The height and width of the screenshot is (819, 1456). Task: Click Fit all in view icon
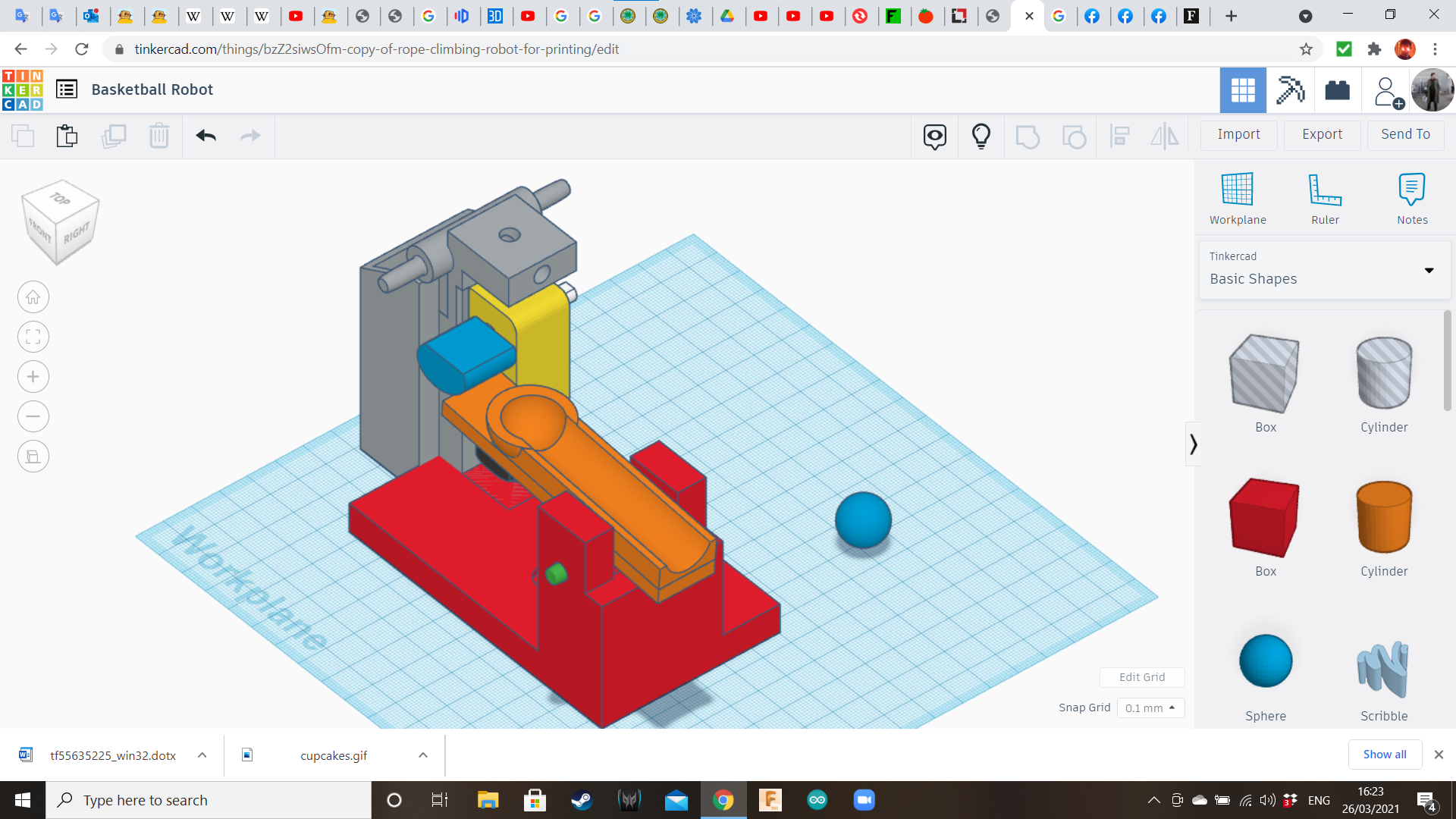point(33,337)
